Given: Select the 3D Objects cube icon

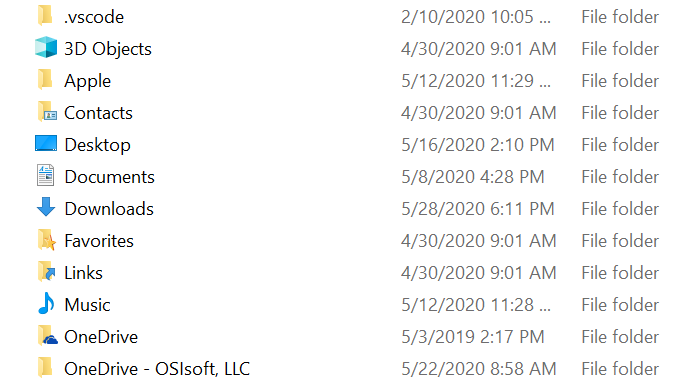Looking at the screenshot, I should (46, 48).
